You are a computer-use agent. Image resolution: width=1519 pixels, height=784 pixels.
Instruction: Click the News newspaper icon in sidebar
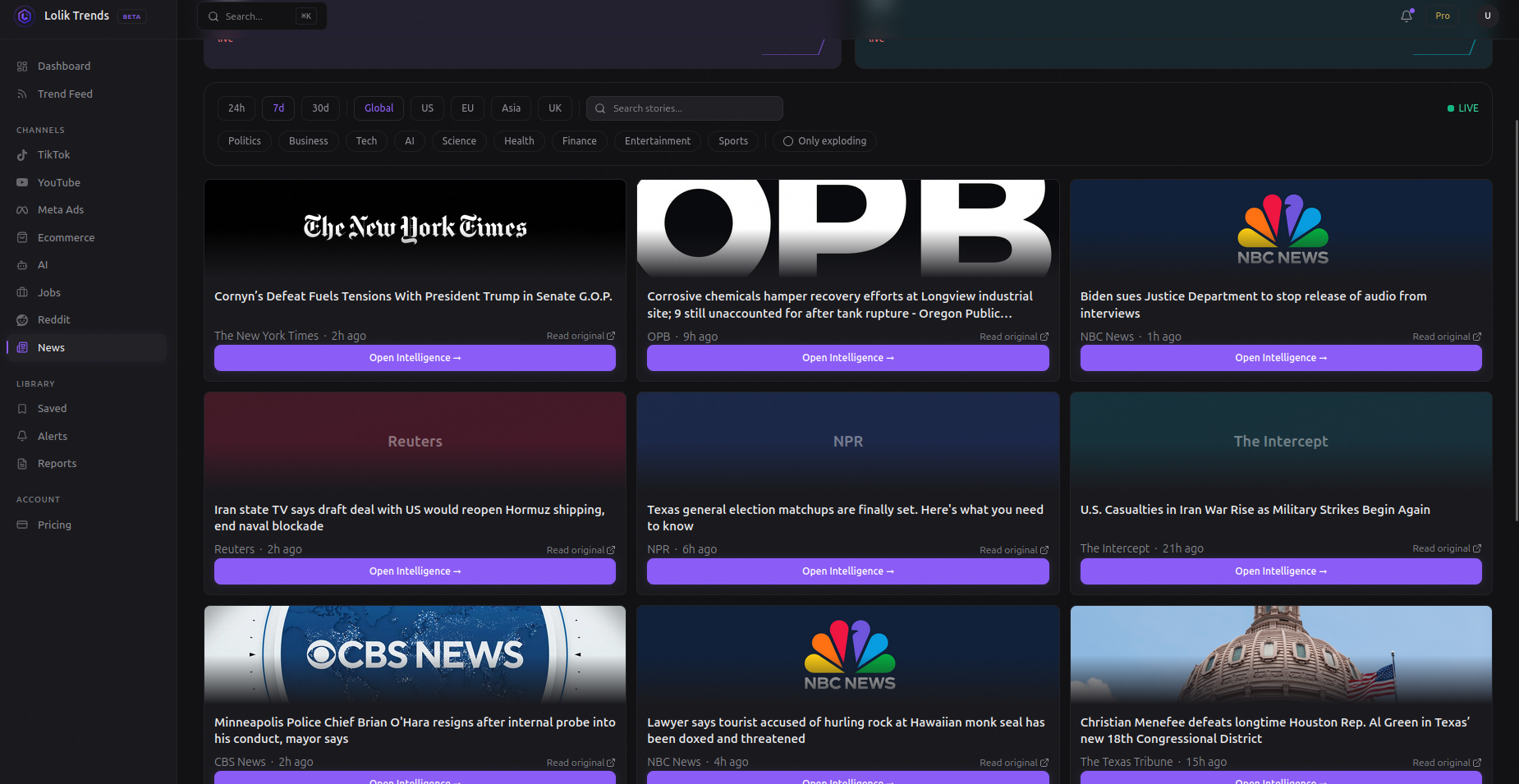point(22,348)
